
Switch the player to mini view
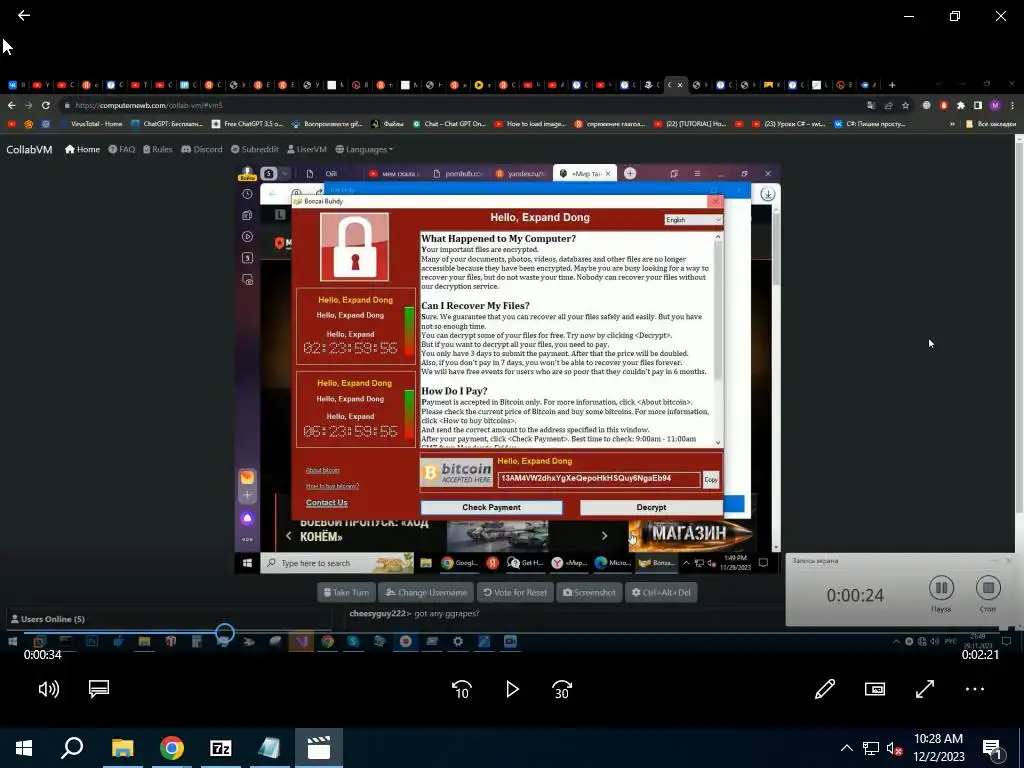point(875,689)
